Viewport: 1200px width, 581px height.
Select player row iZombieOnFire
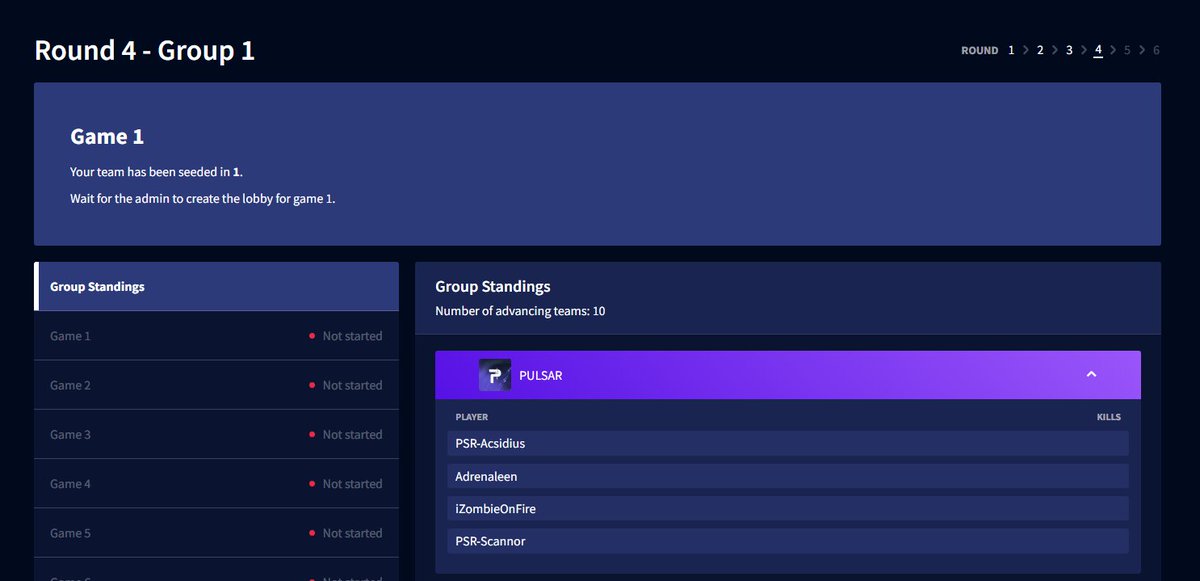[x=788, y=509]
